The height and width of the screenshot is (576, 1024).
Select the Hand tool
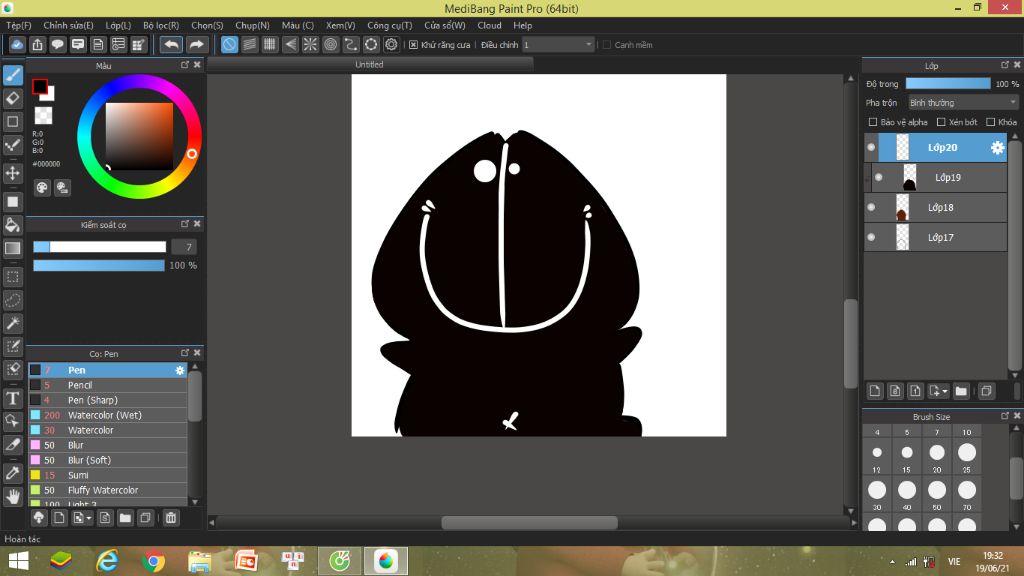pyautogui.click(x=13, y=497)
